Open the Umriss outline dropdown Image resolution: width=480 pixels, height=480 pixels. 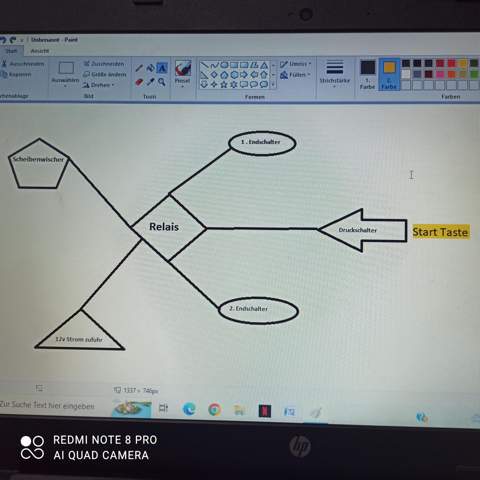pos(295,64)
